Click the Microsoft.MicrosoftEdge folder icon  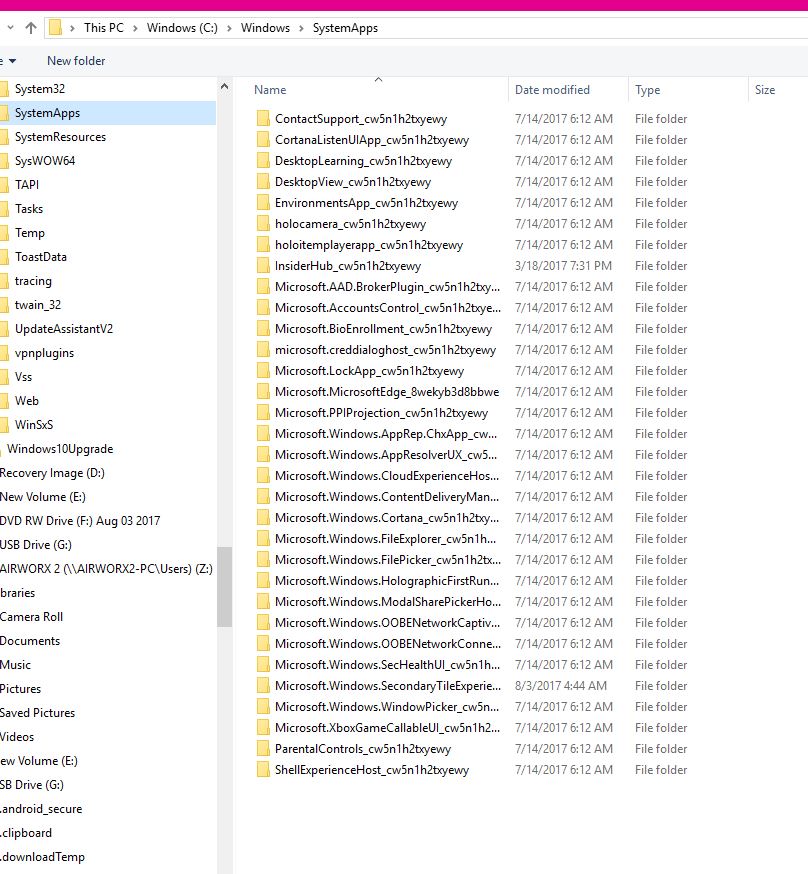point(263,392)
